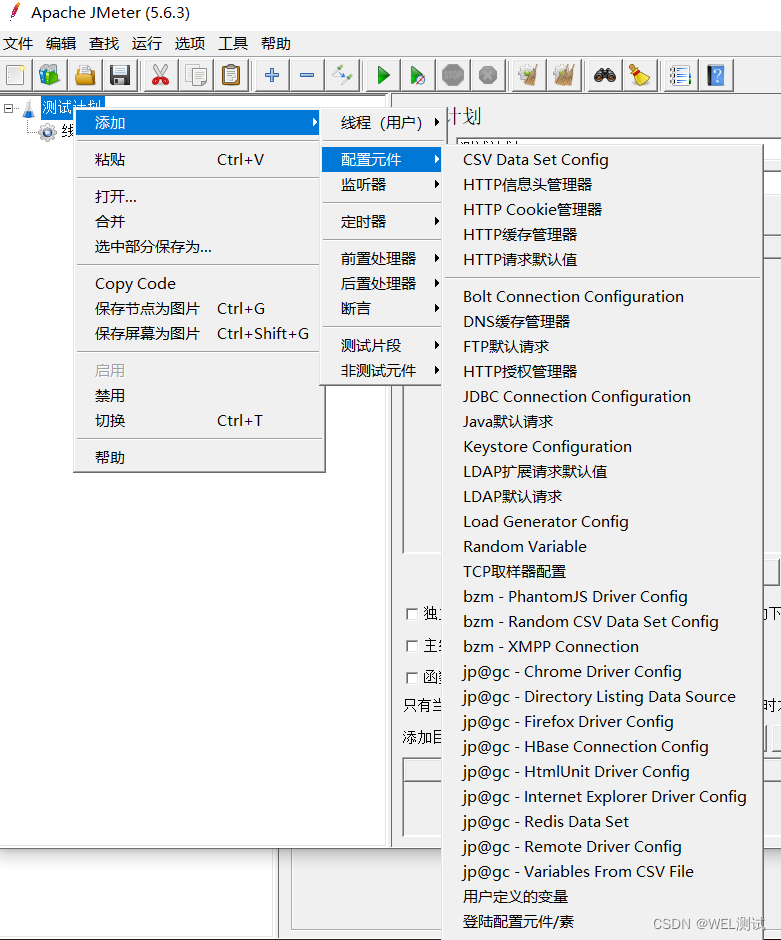The height and width of the screenshot is (940, 781).
Task: Expand all nodes with the plus icon
Action: pyautogui.click(x=272, y=75)
